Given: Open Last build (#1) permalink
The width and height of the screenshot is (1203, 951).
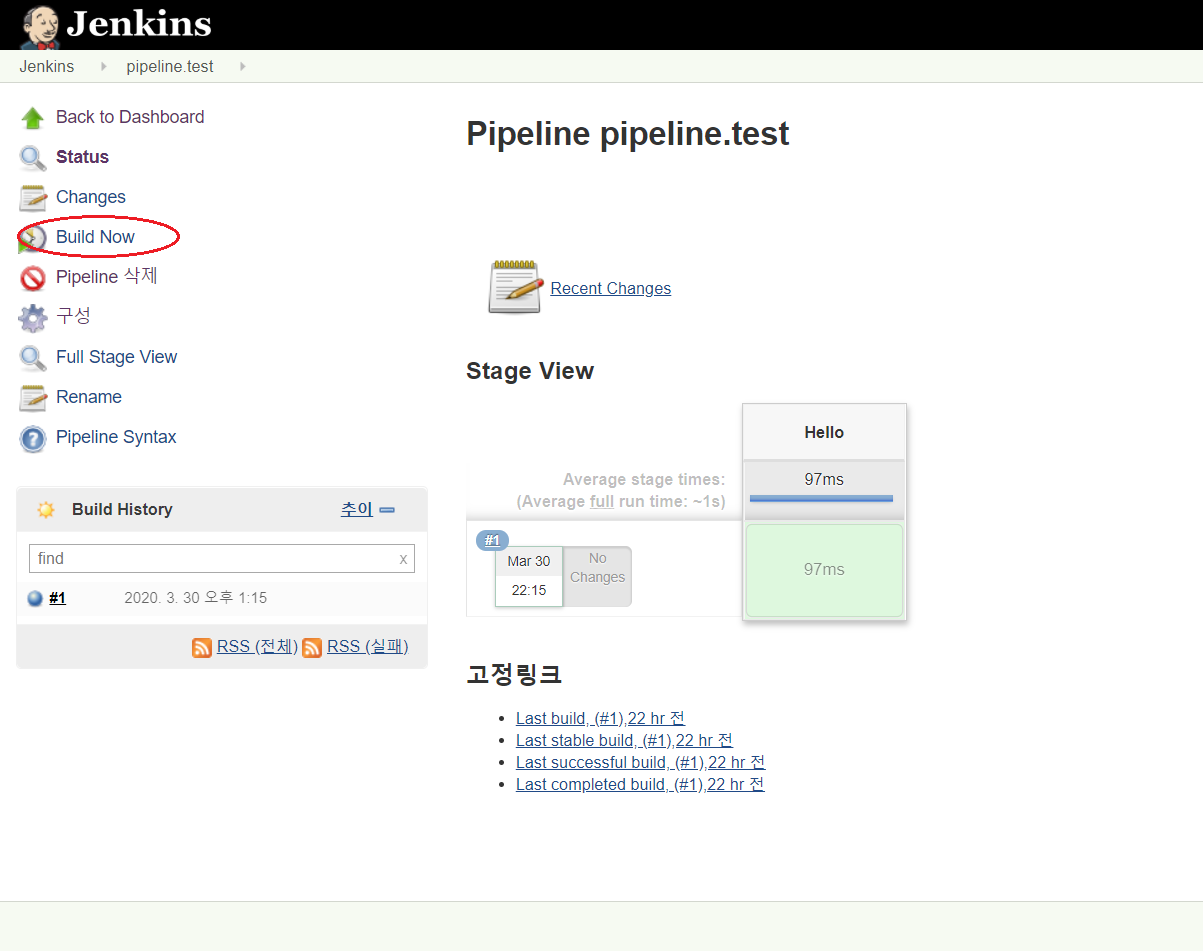Looking at the screenshot, I should 600,718.
